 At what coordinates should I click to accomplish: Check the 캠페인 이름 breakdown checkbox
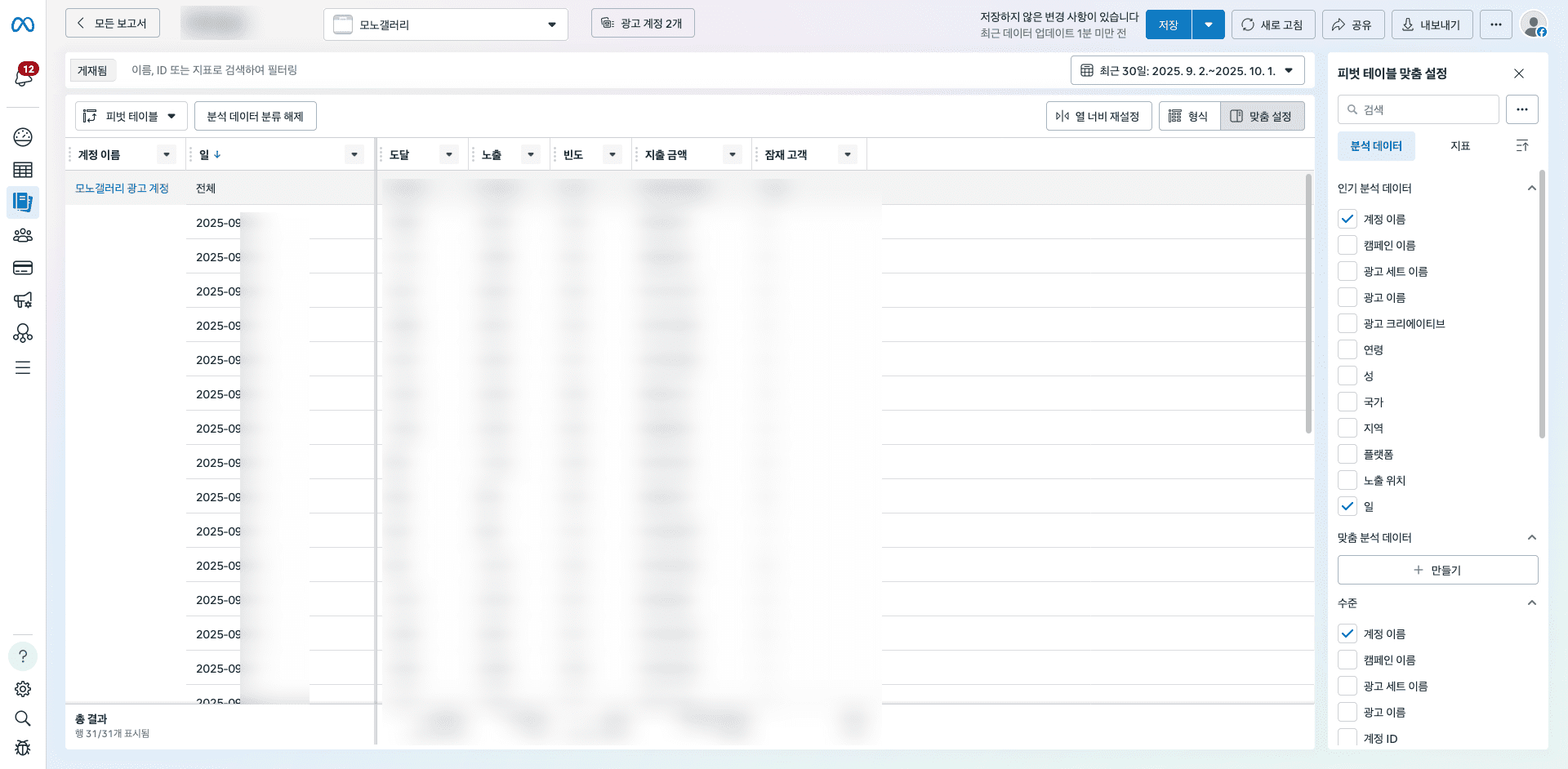tap(1347, 245)
